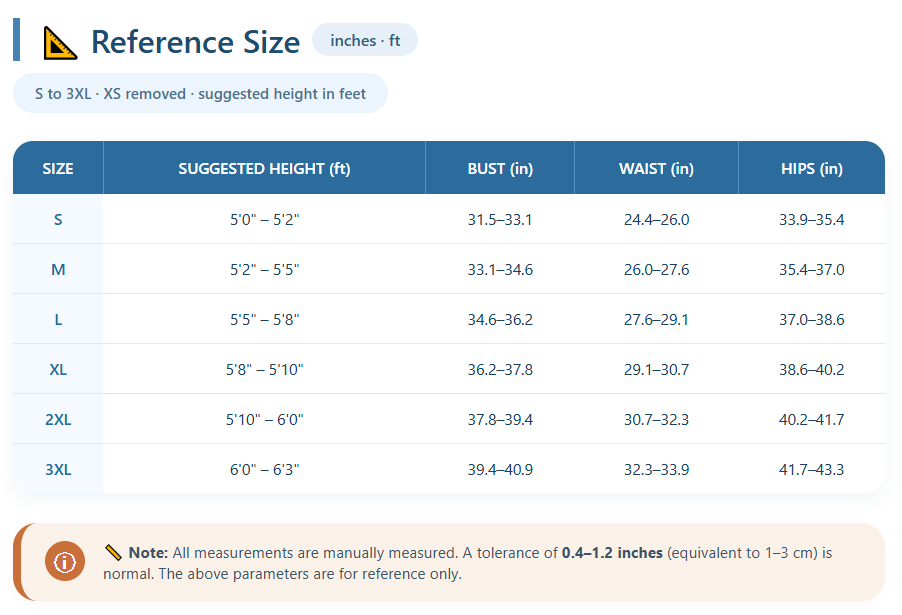Choose the L size row label
The image size is (902, 615).
pyautogui.click(x=58, y=319)
